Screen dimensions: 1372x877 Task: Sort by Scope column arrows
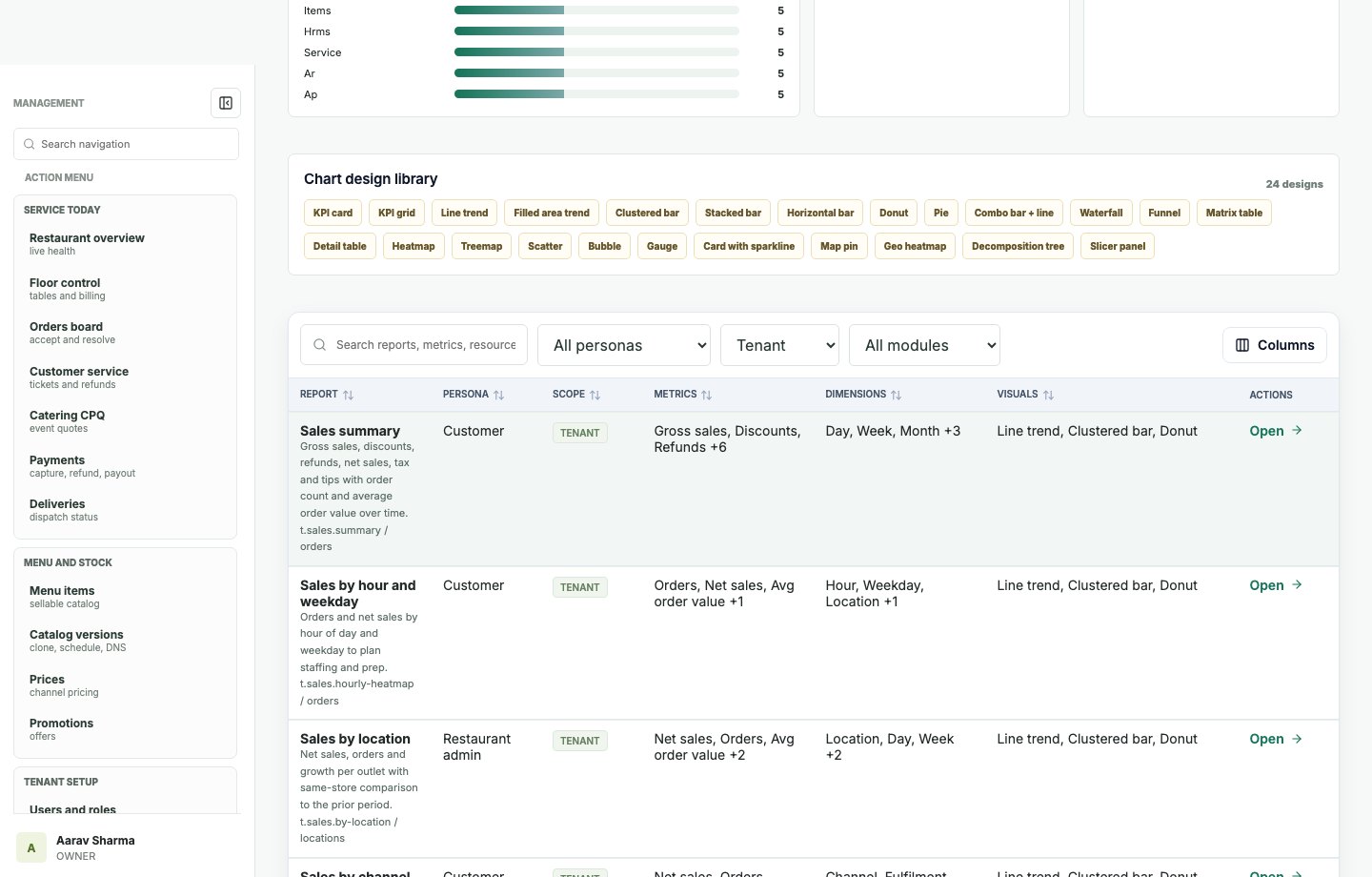pos(595,395)
